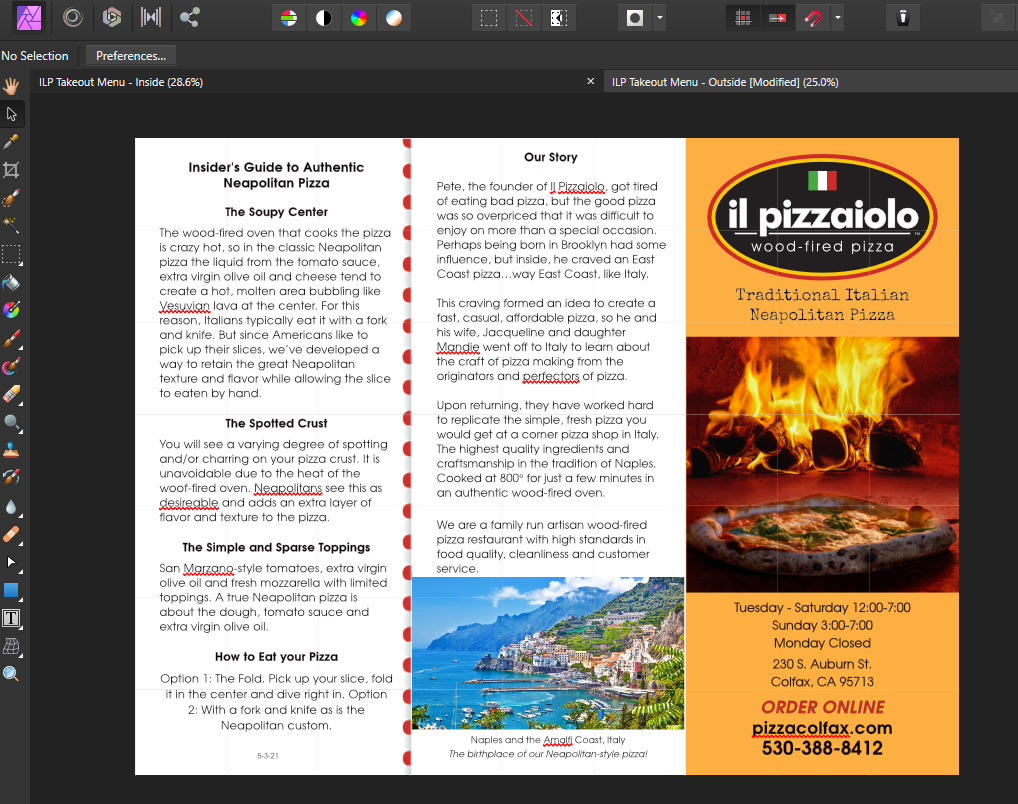The height and width of the screenshot is (804, 1018).
Task: Click the Amalfi Coast photo
Action: (548, 653)
